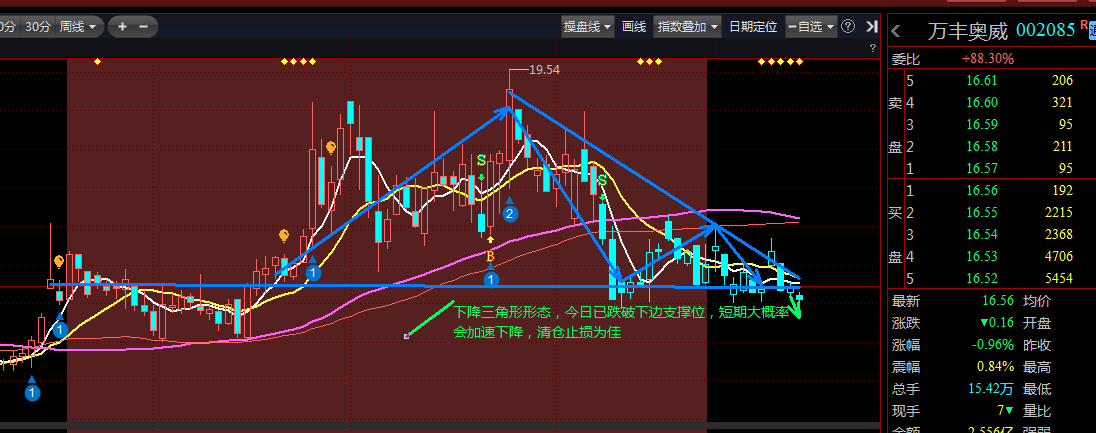1096x433 pixels.
Task: Click buy level 5 volume 5454
Action: pyautogui.click(x=1059, y=278)
